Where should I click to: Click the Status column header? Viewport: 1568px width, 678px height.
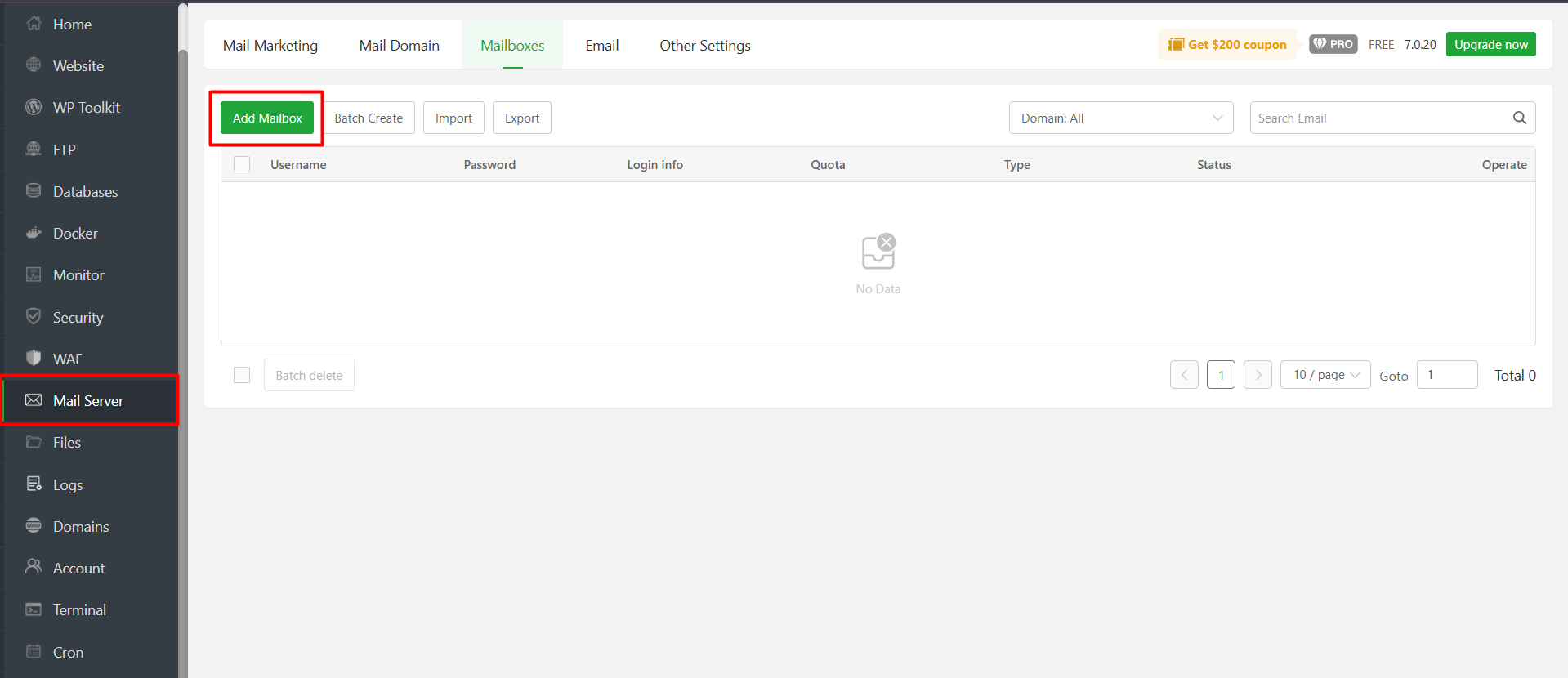[1213, 164]
